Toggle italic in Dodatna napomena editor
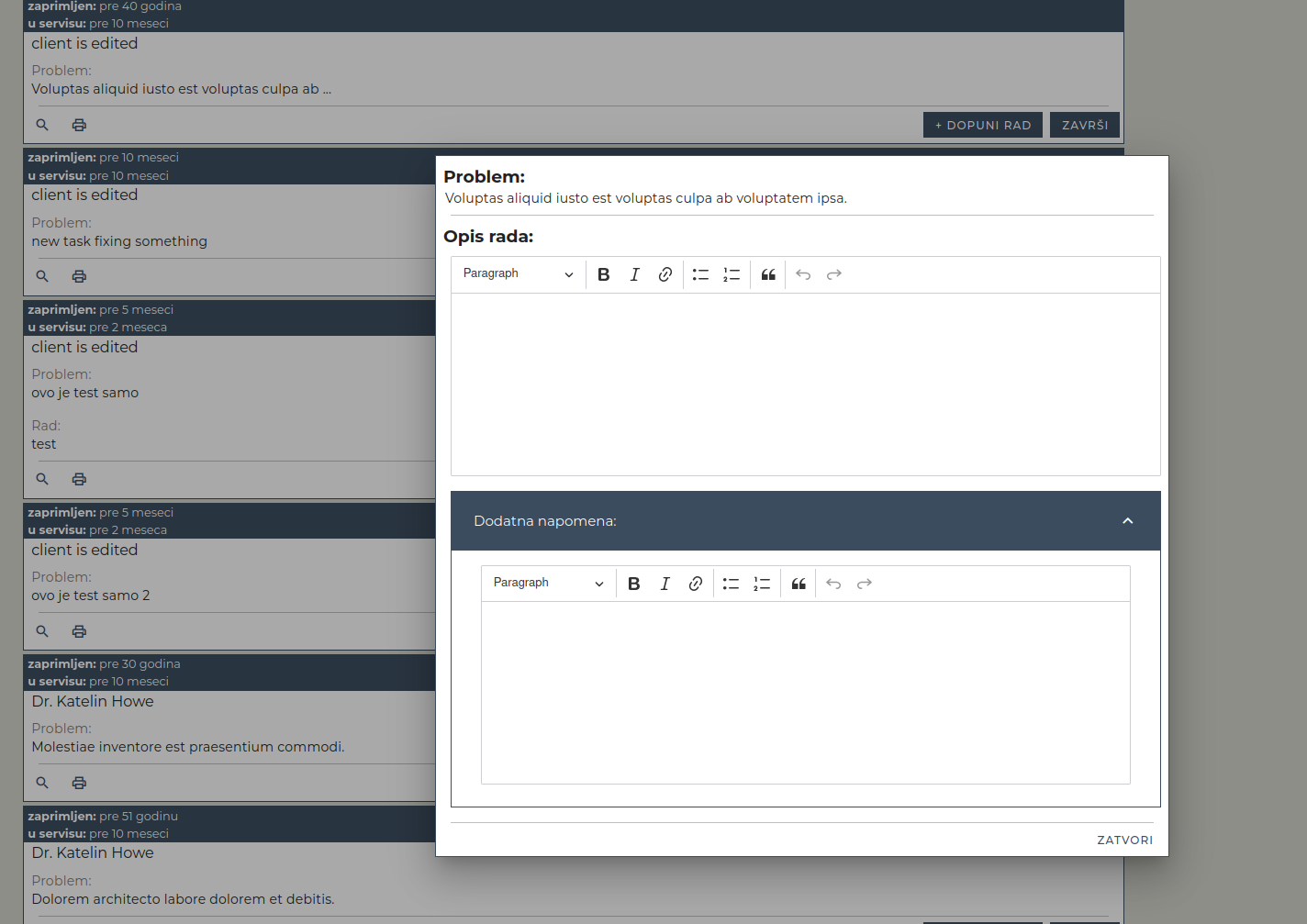Screen dimensions: 1307x924 pyautogui.click(x=665, y=584)
